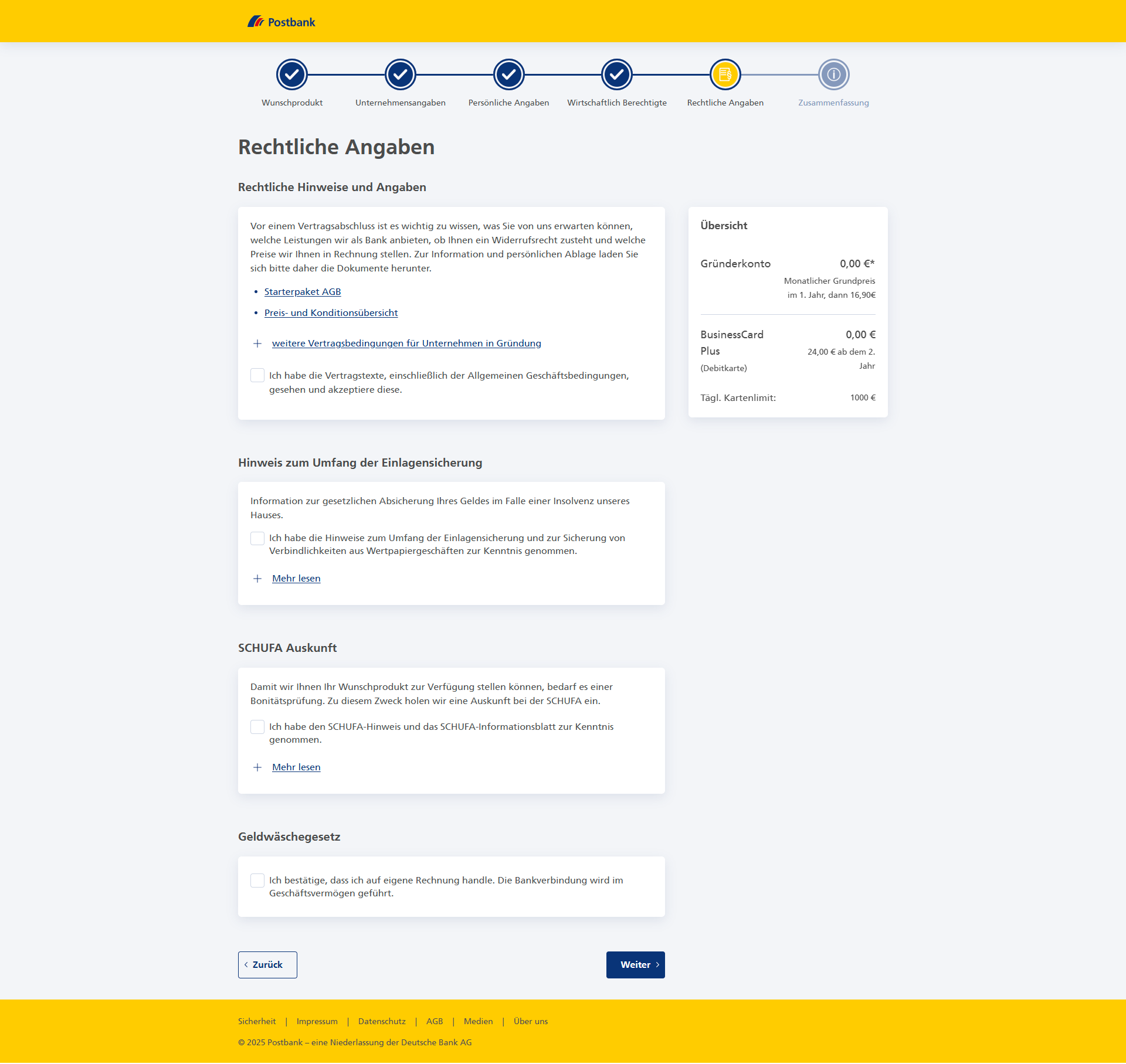1126x1064 pixels.
Task: Click the Zusammenfassung step label
Action: (x=833, y=103)
